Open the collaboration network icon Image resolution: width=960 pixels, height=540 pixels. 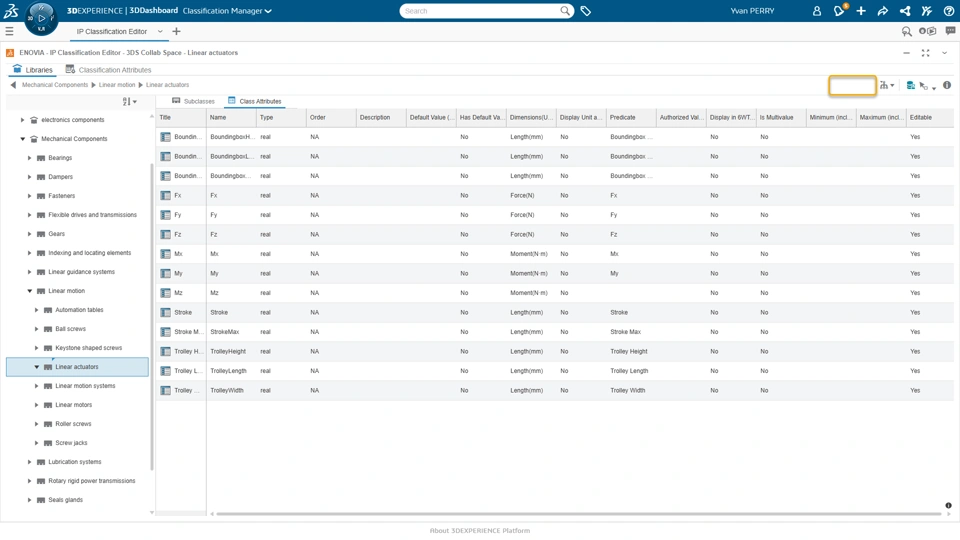[x=905, y=11]
